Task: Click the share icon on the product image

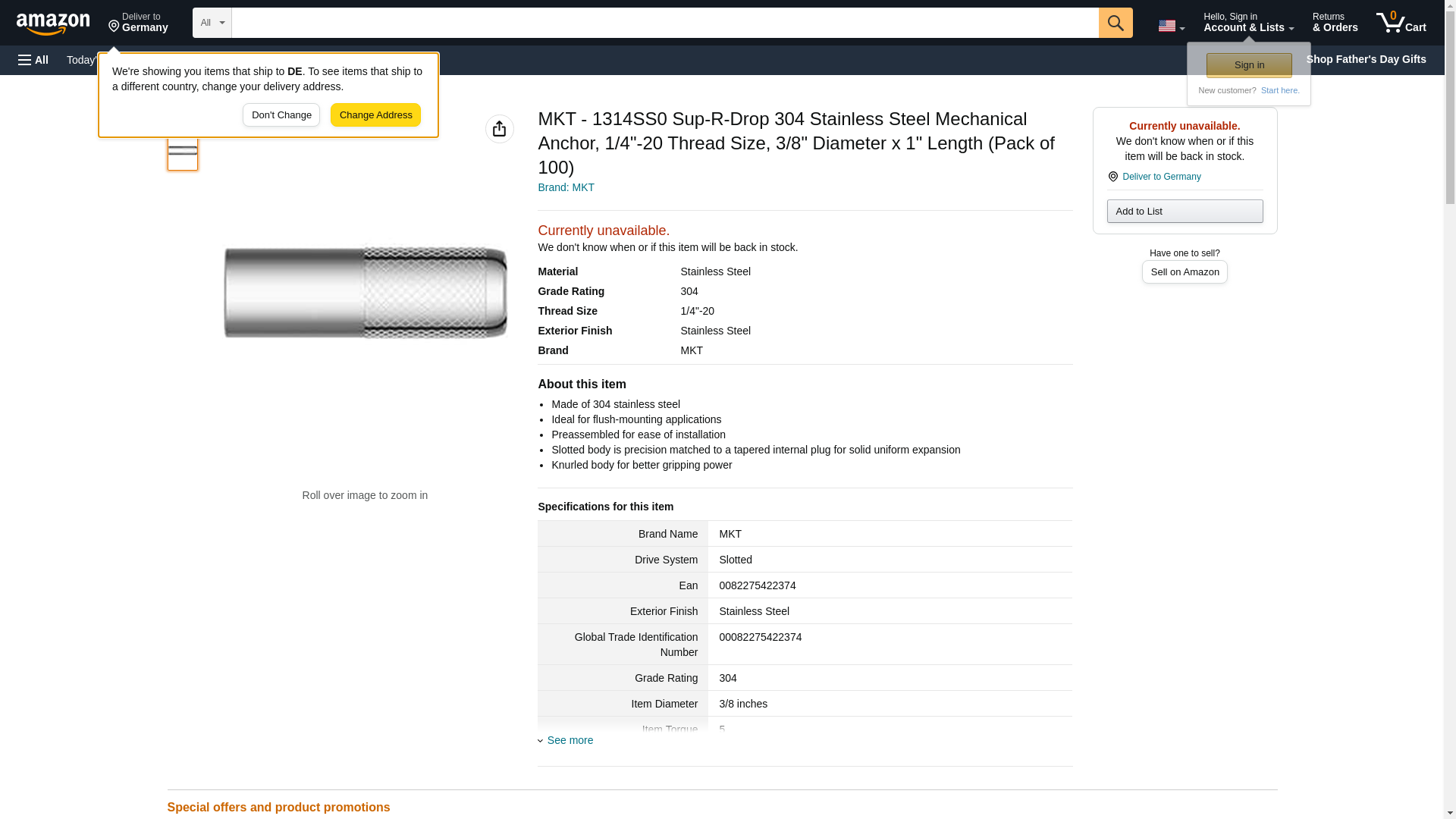Action: [499, 129]
